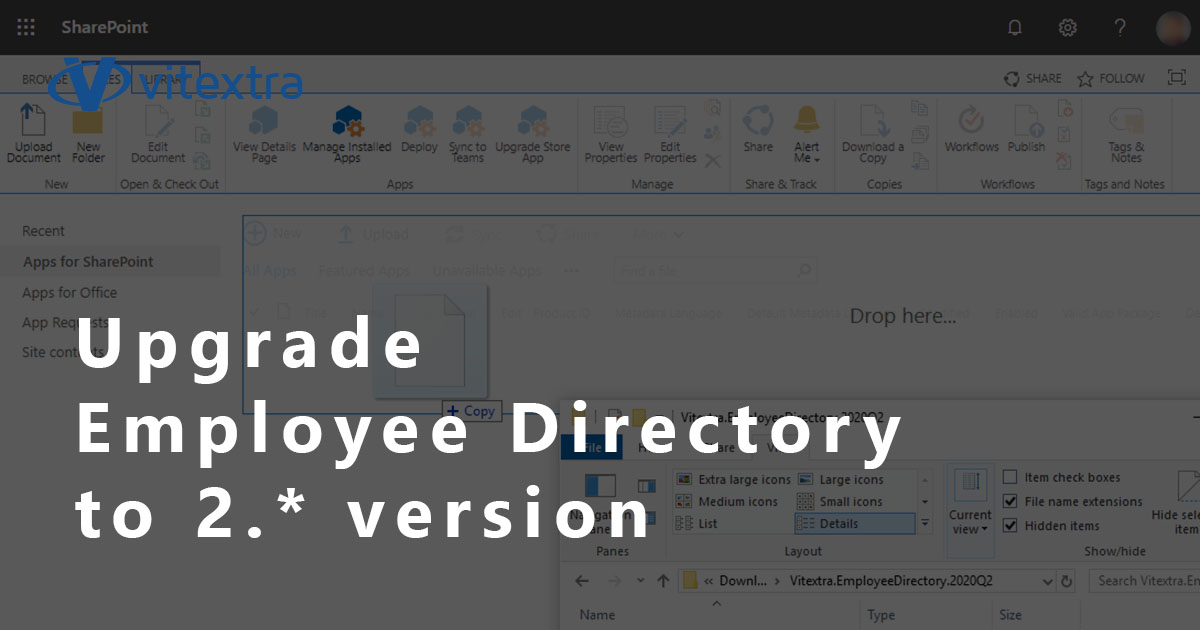Switch to the BROWSE ribbon tab
The width and height of the screenshot is (1200, 630).
(46, 78)
